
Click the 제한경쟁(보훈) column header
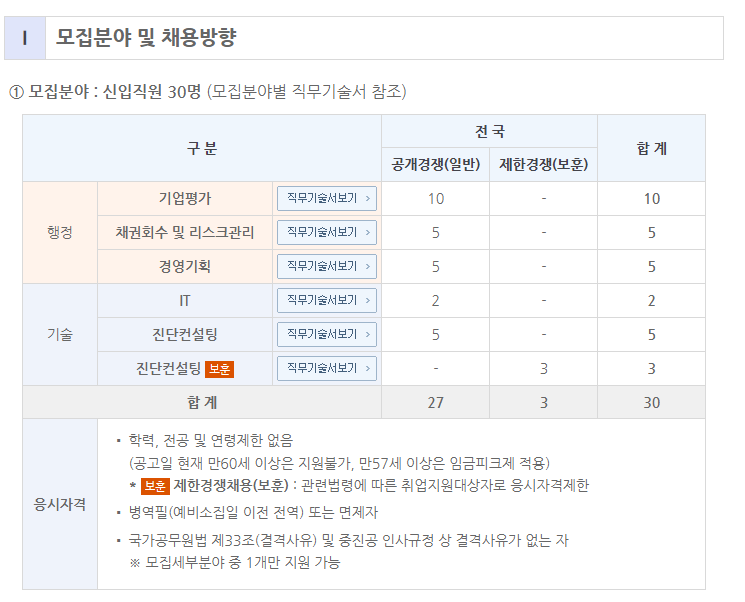coord(543,165)
